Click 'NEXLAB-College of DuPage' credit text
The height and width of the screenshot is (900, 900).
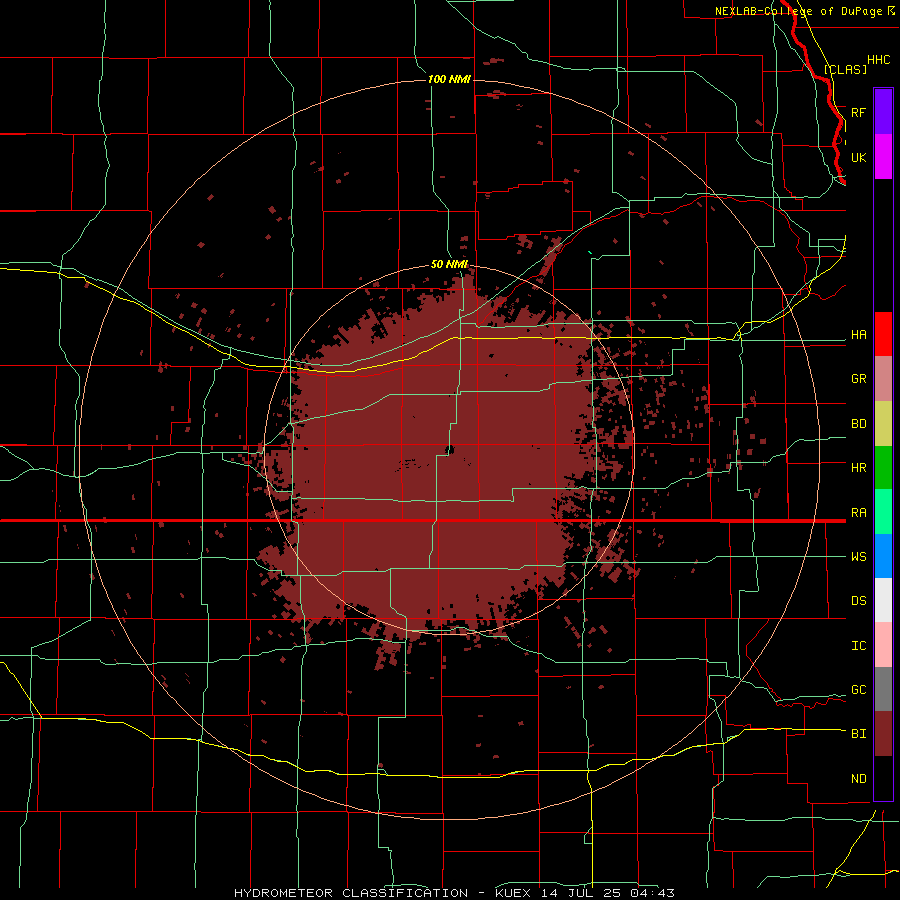[798, 11]
